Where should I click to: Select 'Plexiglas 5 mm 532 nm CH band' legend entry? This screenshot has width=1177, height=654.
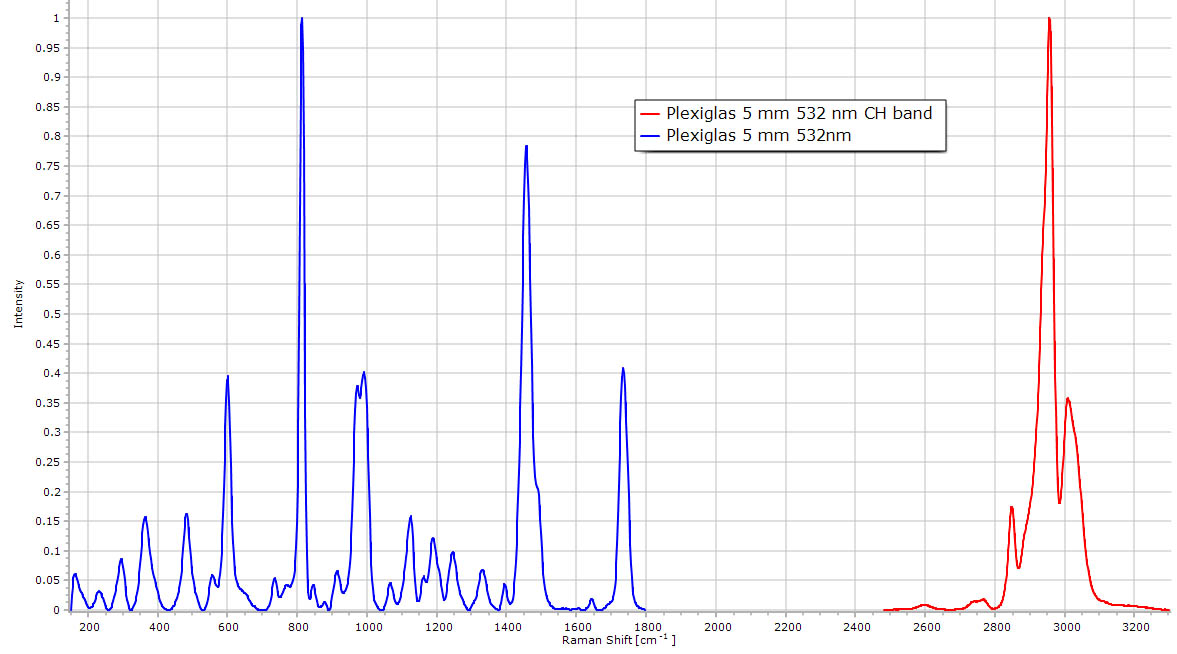(798, 114)
